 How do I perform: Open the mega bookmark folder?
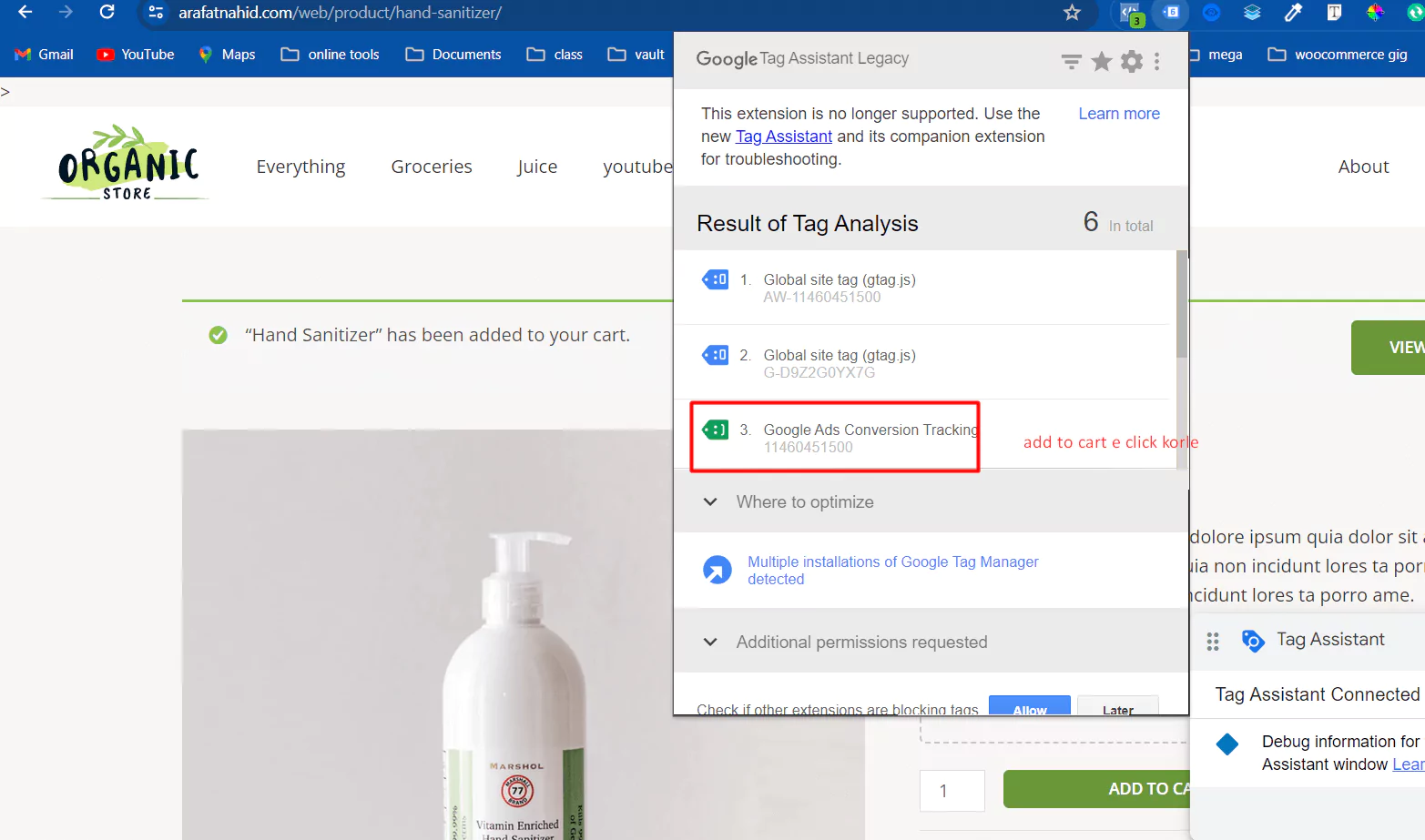point(1218,55)
